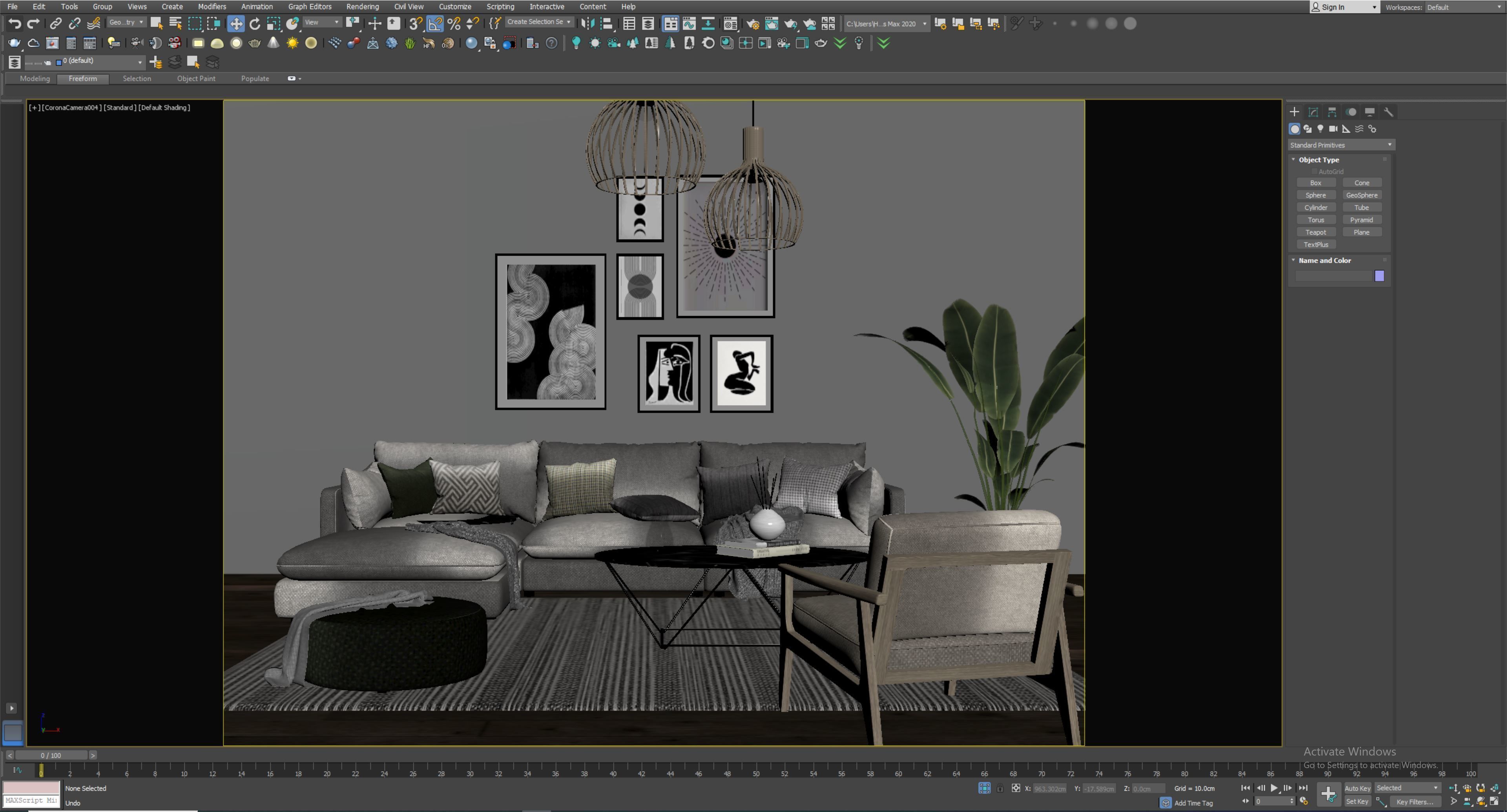Toggle the selection lock padlock
1507x812 pixels.
[x=1000, y=788]
